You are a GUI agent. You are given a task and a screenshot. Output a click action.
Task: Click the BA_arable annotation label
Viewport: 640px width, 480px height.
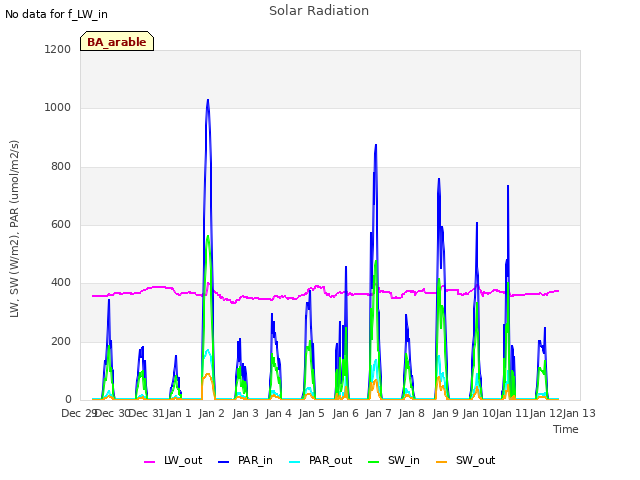click(117, 41)
